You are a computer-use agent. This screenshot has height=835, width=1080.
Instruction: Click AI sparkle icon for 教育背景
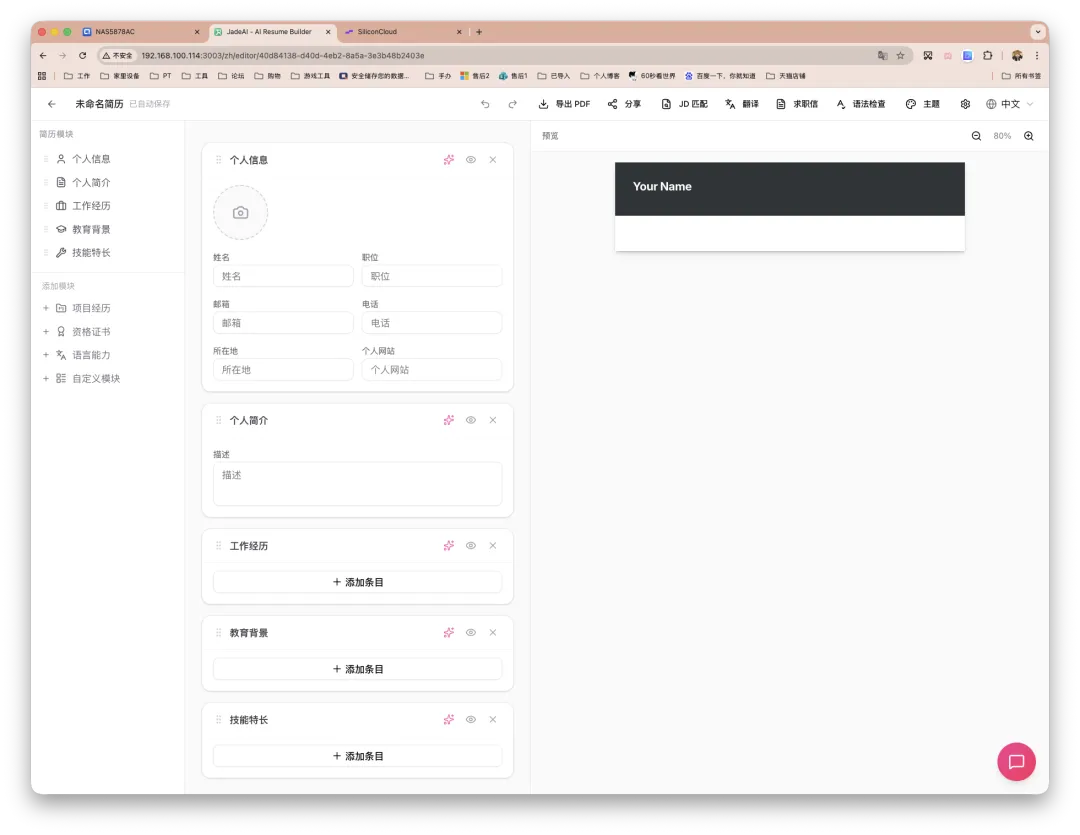[x=448, y=632]
